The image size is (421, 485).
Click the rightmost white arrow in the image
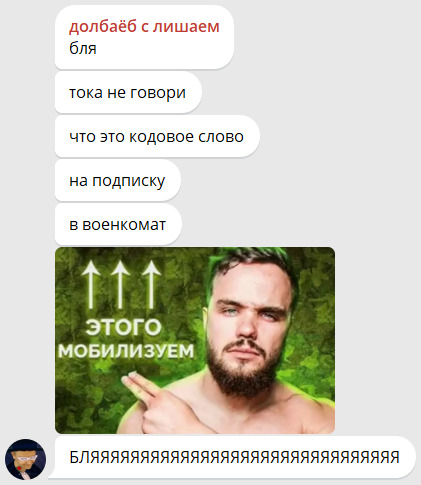pyautogui.click(x=151, y=284)
